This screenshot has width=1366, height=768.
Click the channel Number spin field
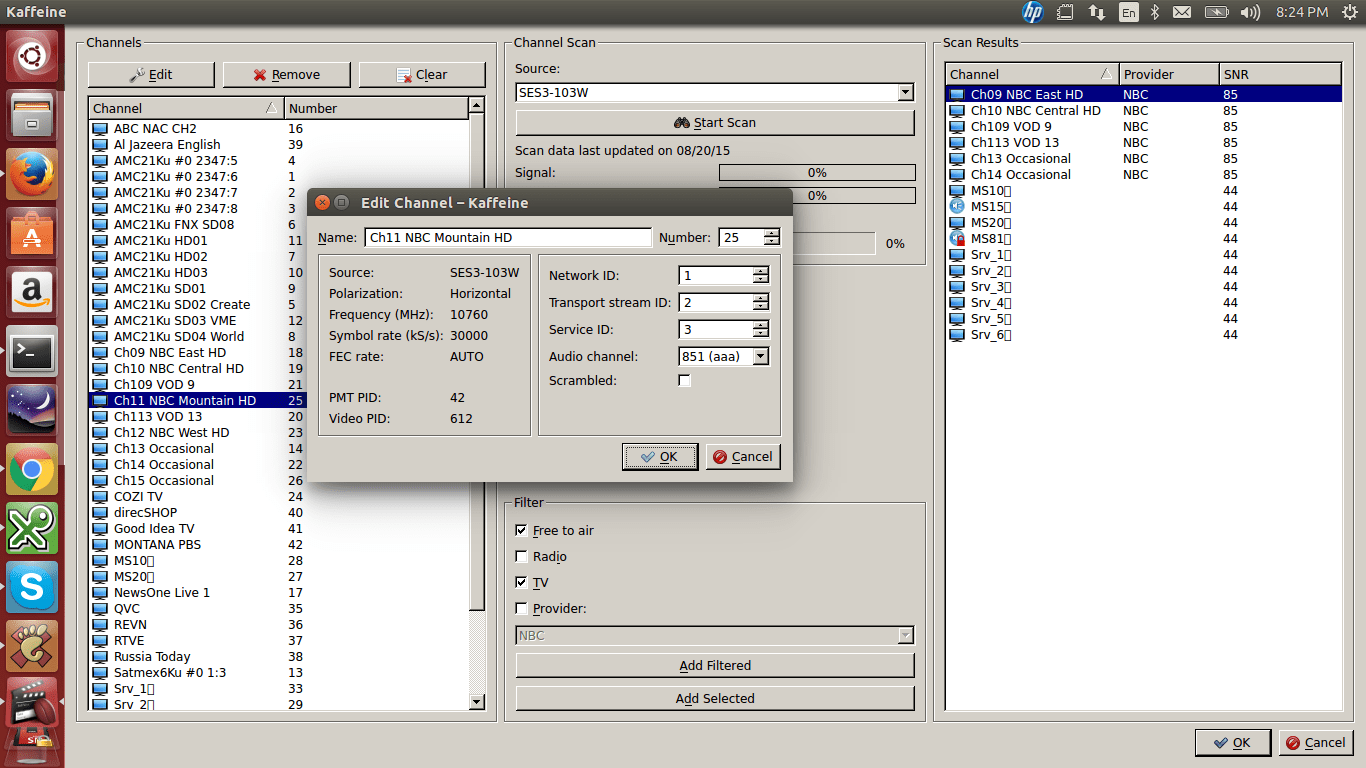[749, 238]
